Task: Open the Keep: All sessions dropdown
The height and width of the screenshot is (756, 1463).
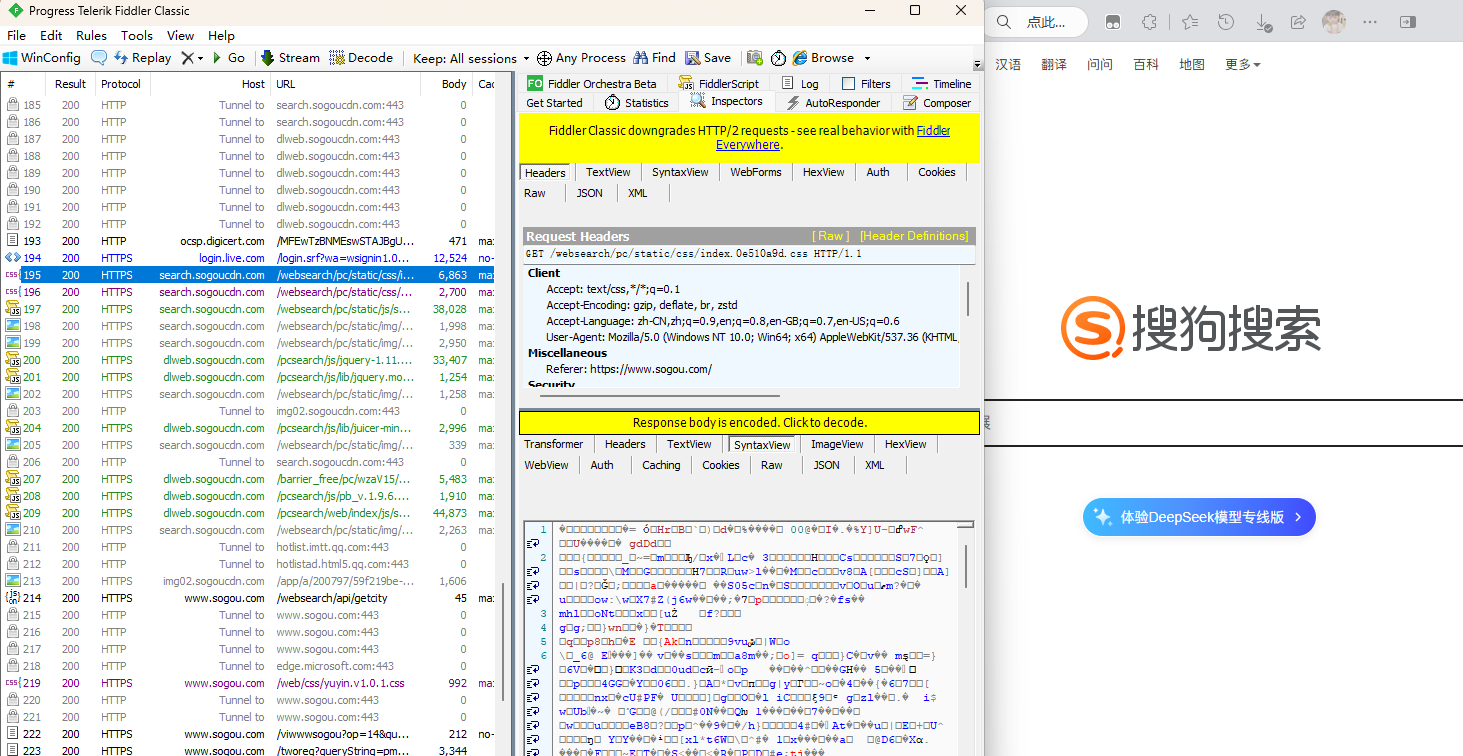Action: point(471,58)
